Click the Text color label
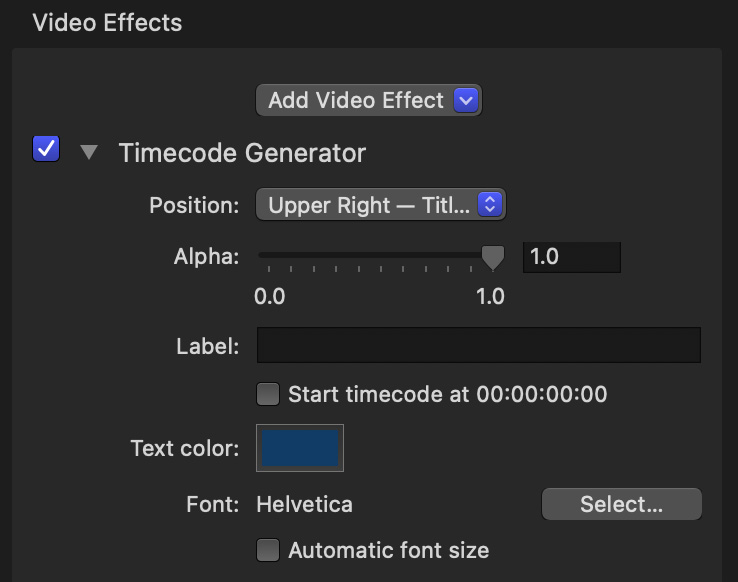 coord(185,448)
